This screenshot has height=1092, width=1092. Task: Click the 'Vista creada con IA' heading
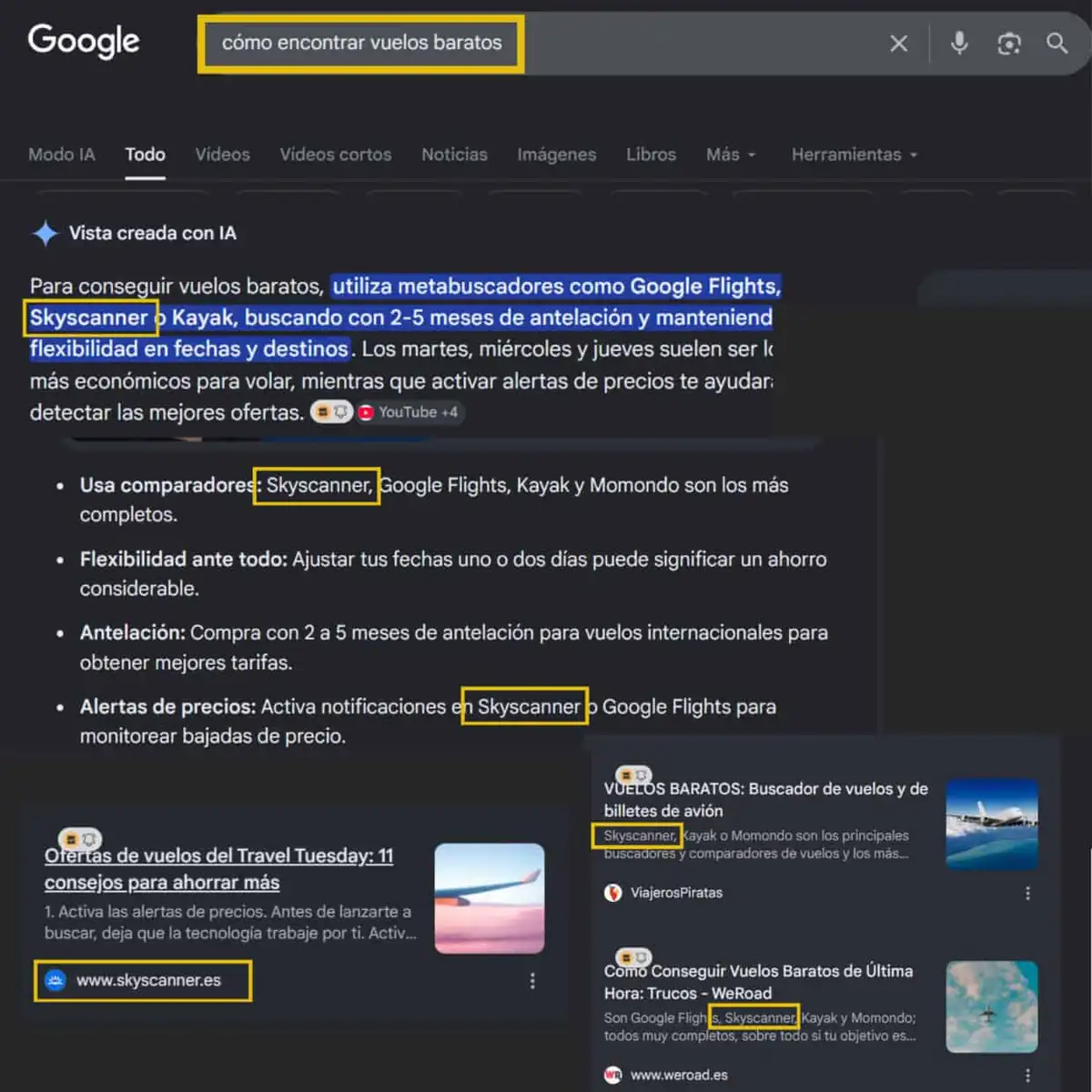pos(153,233)
